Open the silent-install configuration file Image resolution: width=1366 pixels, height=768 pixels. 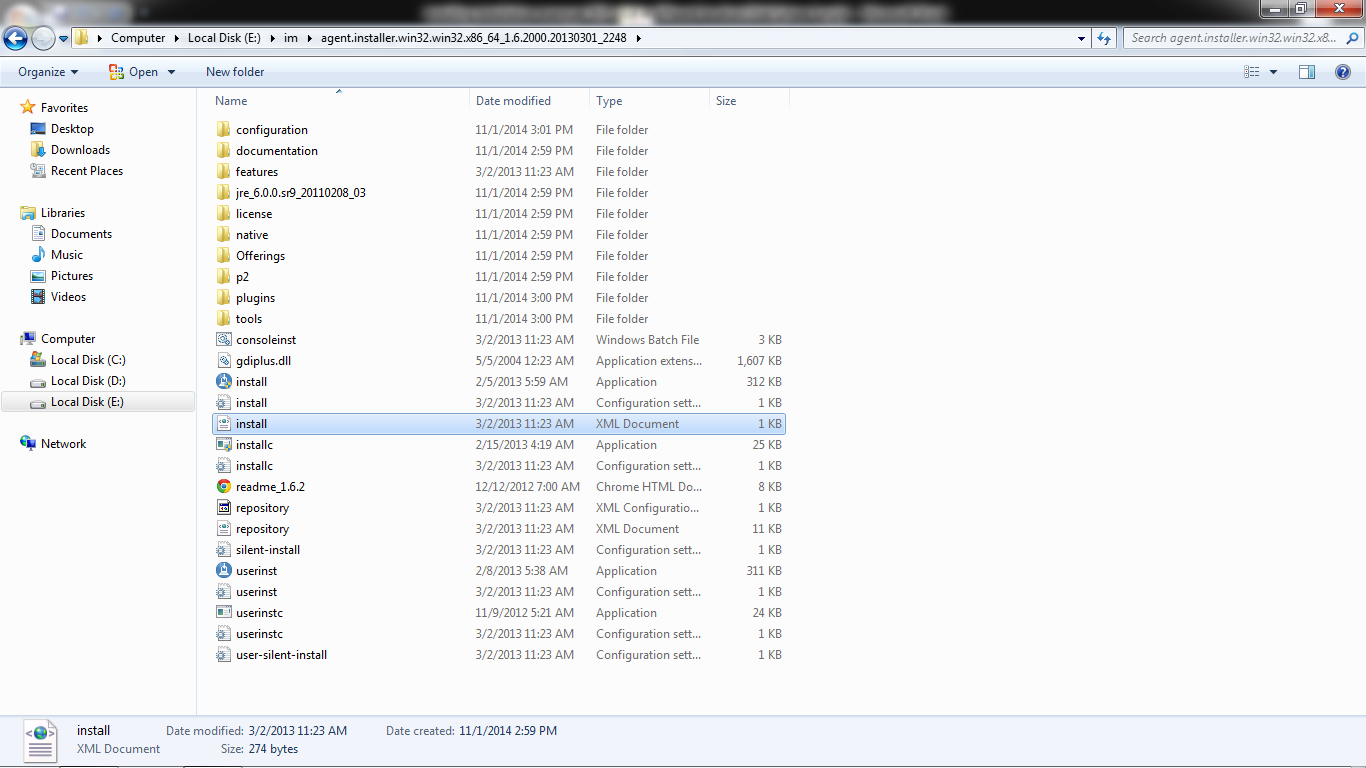266,549
